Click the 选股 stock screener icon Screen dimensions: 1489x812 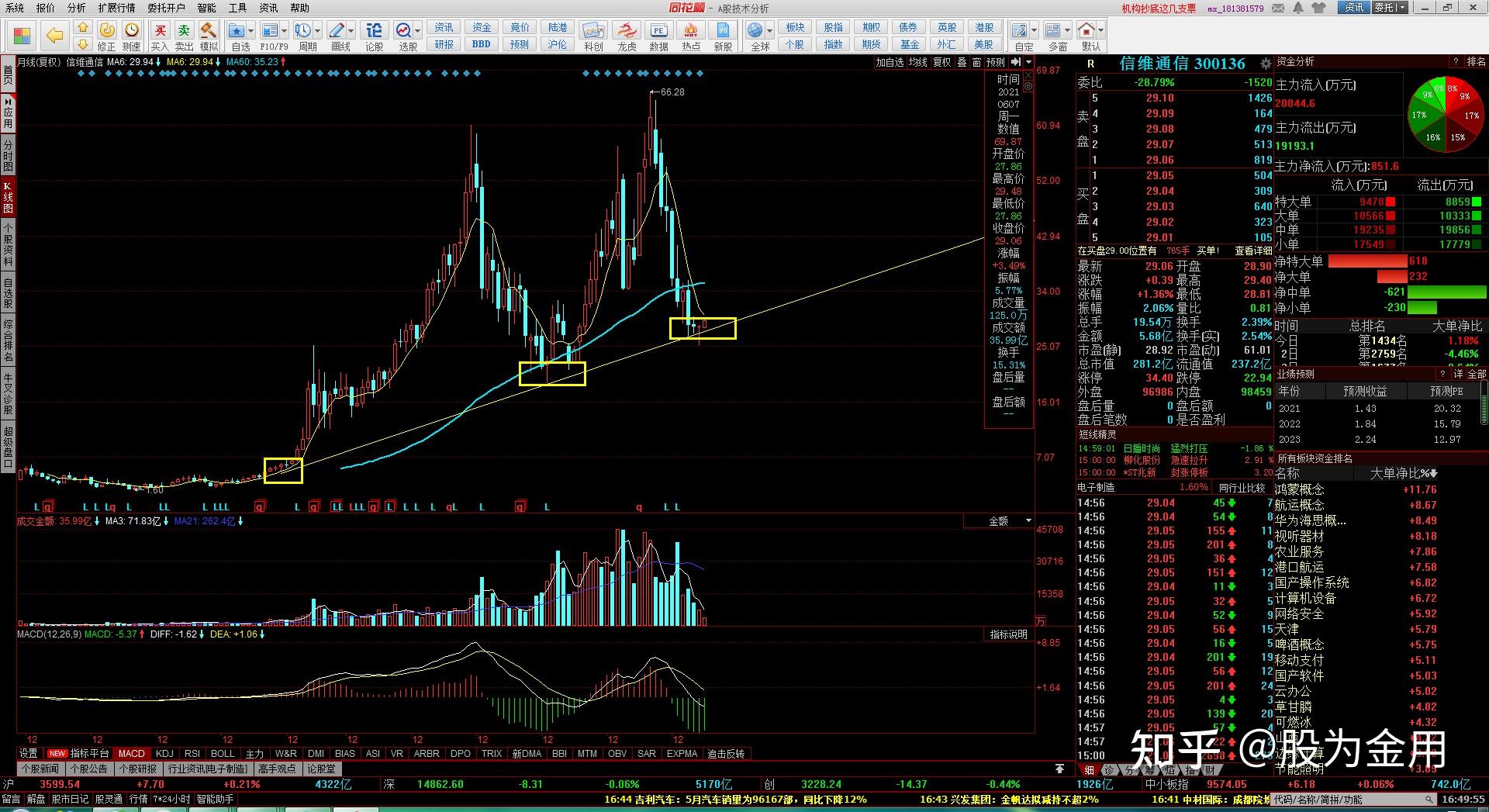(403, 30)
